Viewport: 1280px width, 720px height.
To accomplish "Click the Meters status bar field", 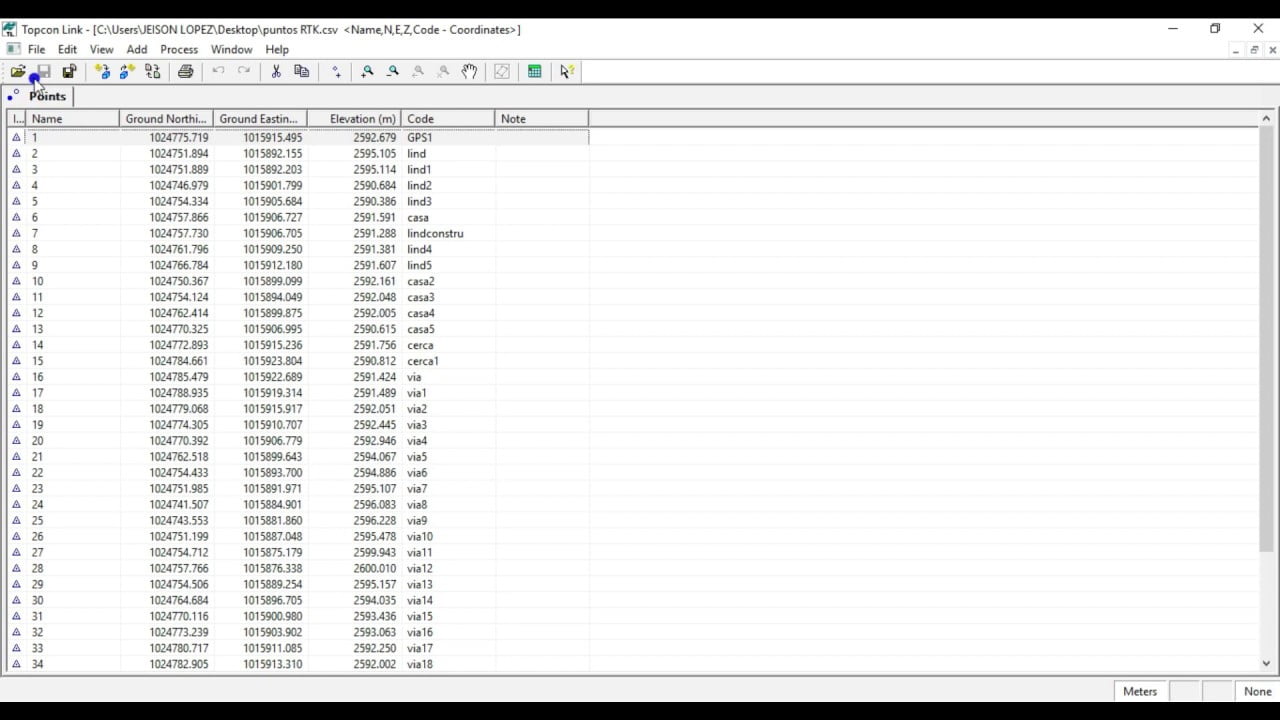I will tap(1139, 691).
